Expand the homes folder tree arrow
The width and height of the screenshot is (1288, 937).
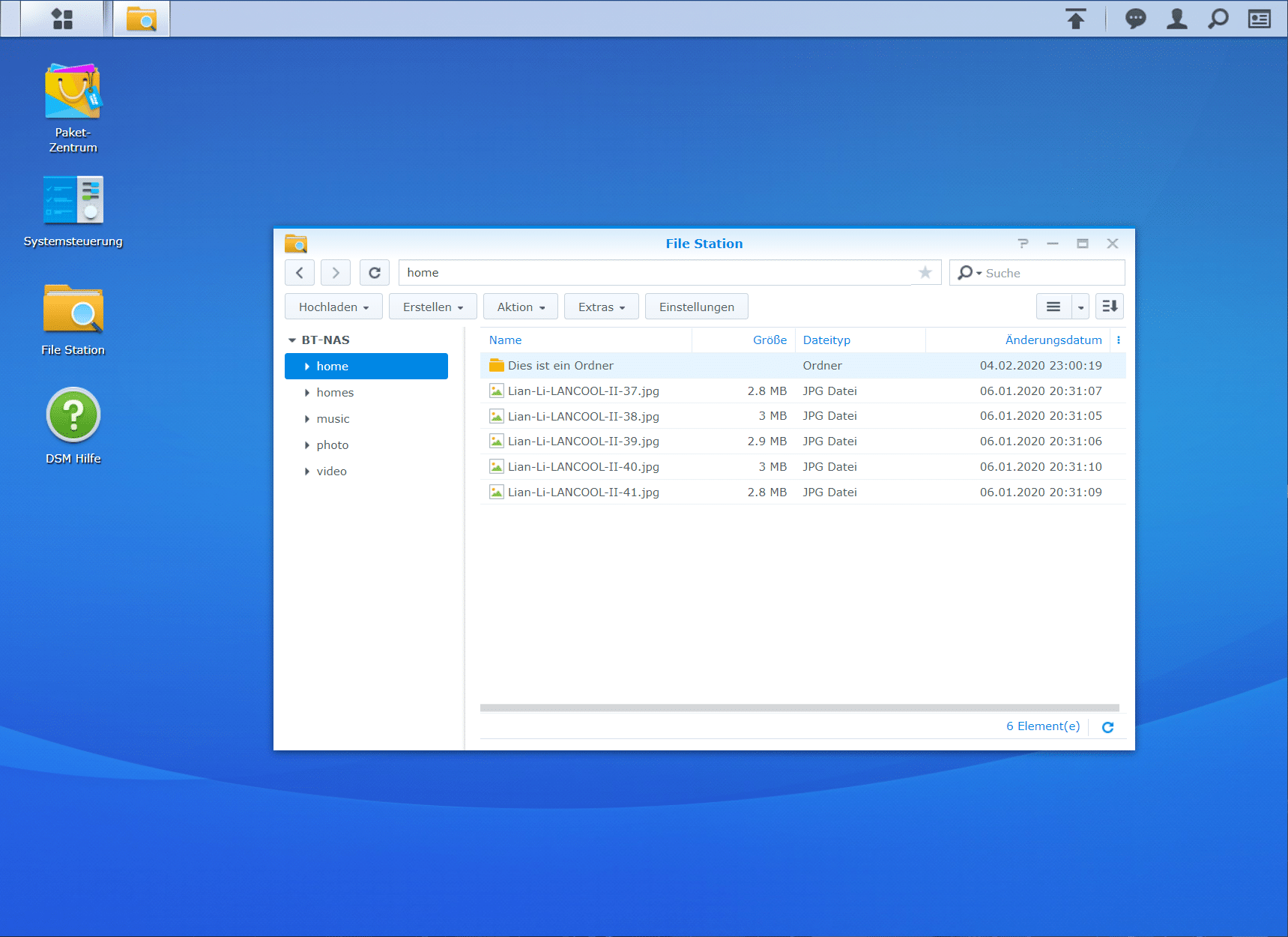(x=307, y=393)
